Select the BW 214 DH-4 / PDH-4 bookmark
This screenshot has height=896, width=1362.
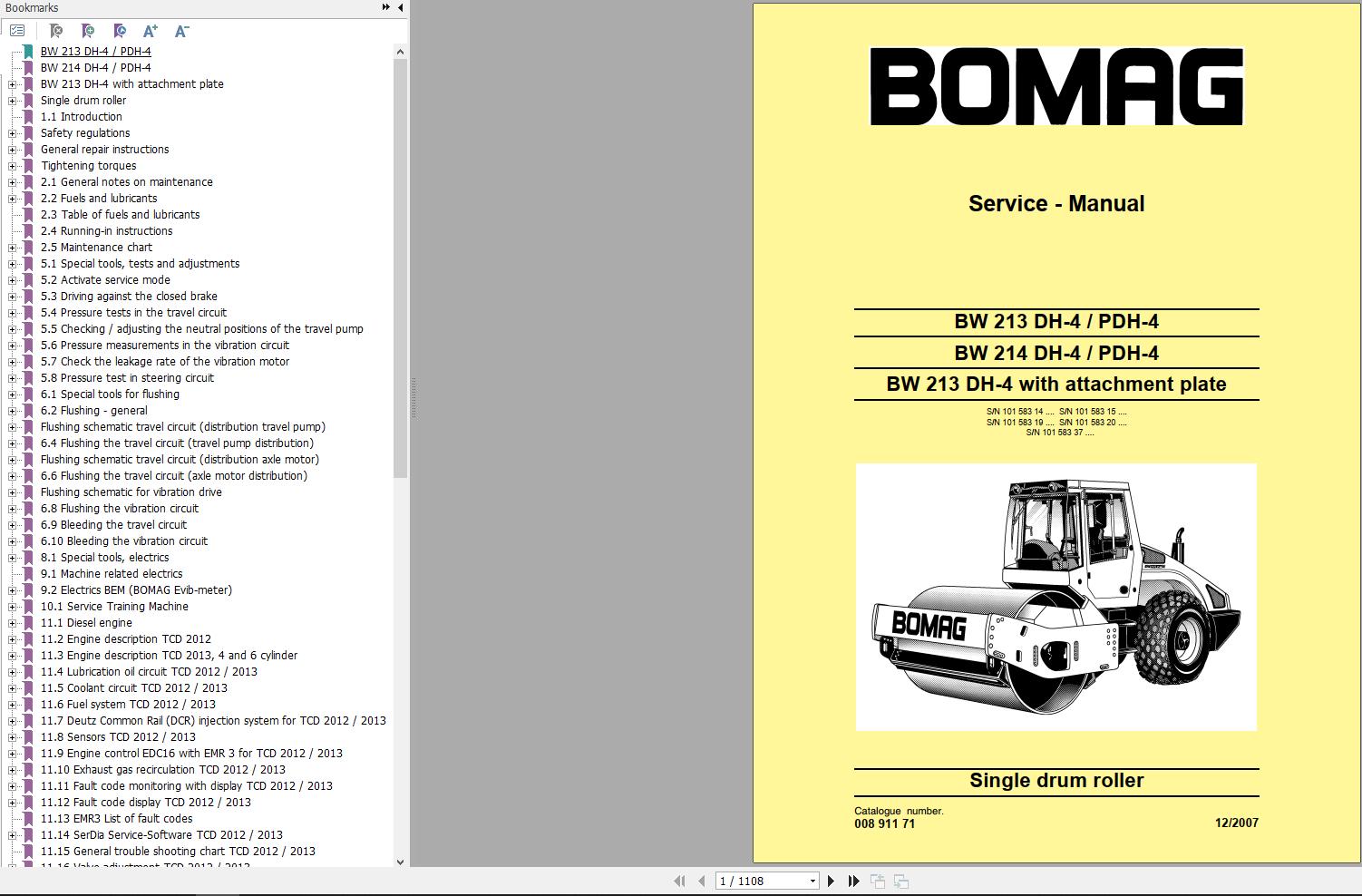(x=94, y=67)
